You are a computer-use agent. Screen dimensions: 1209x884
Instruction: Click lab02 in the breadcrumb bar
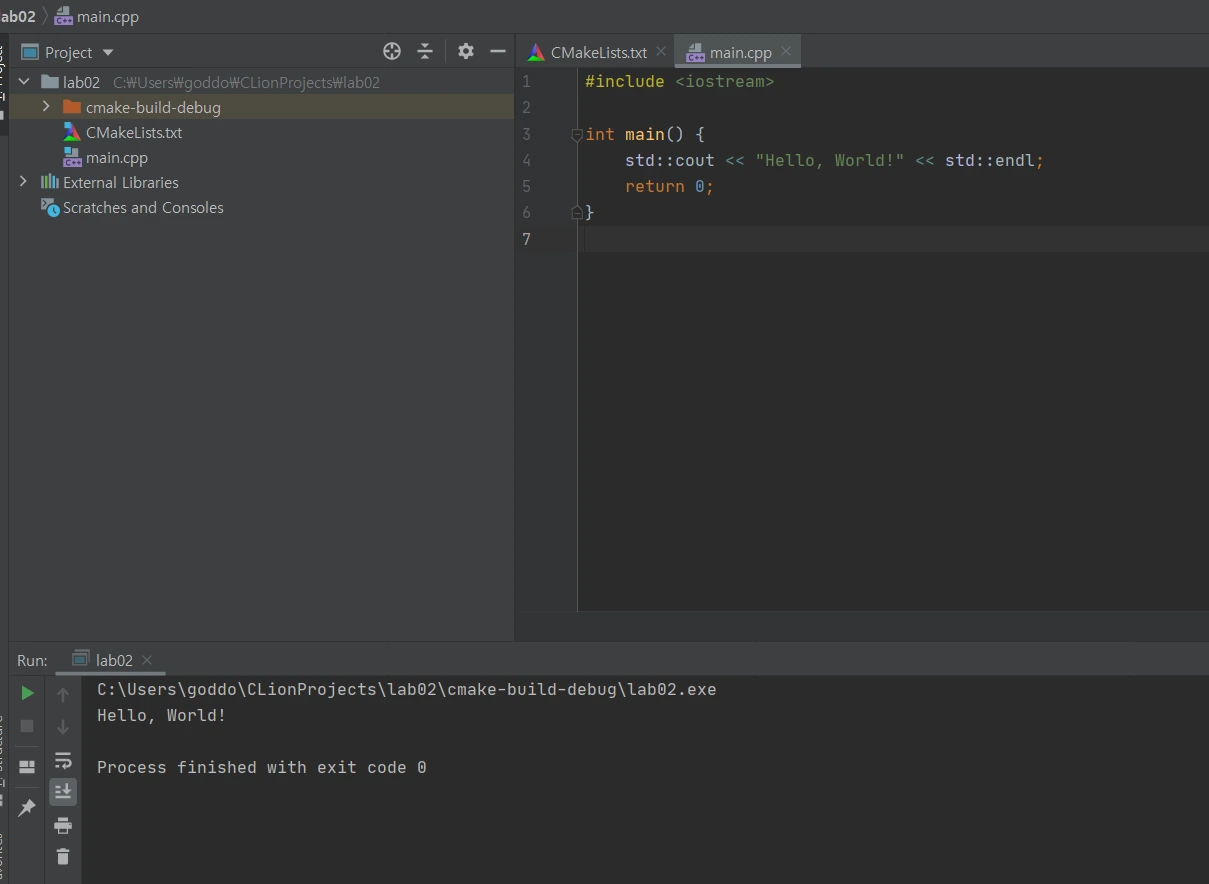point(17,16)
